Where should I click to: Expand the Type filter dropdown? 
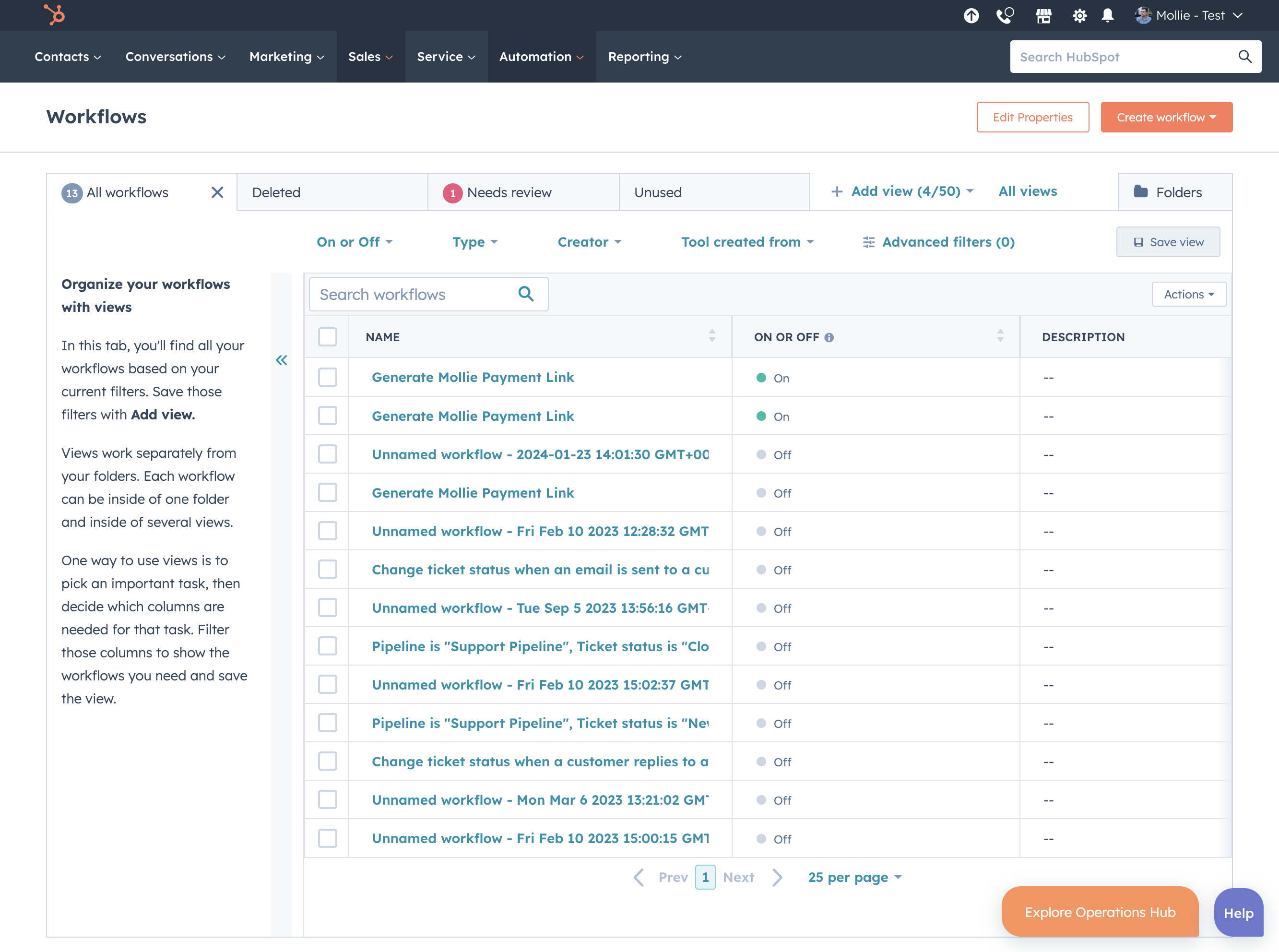click(475, 242)
